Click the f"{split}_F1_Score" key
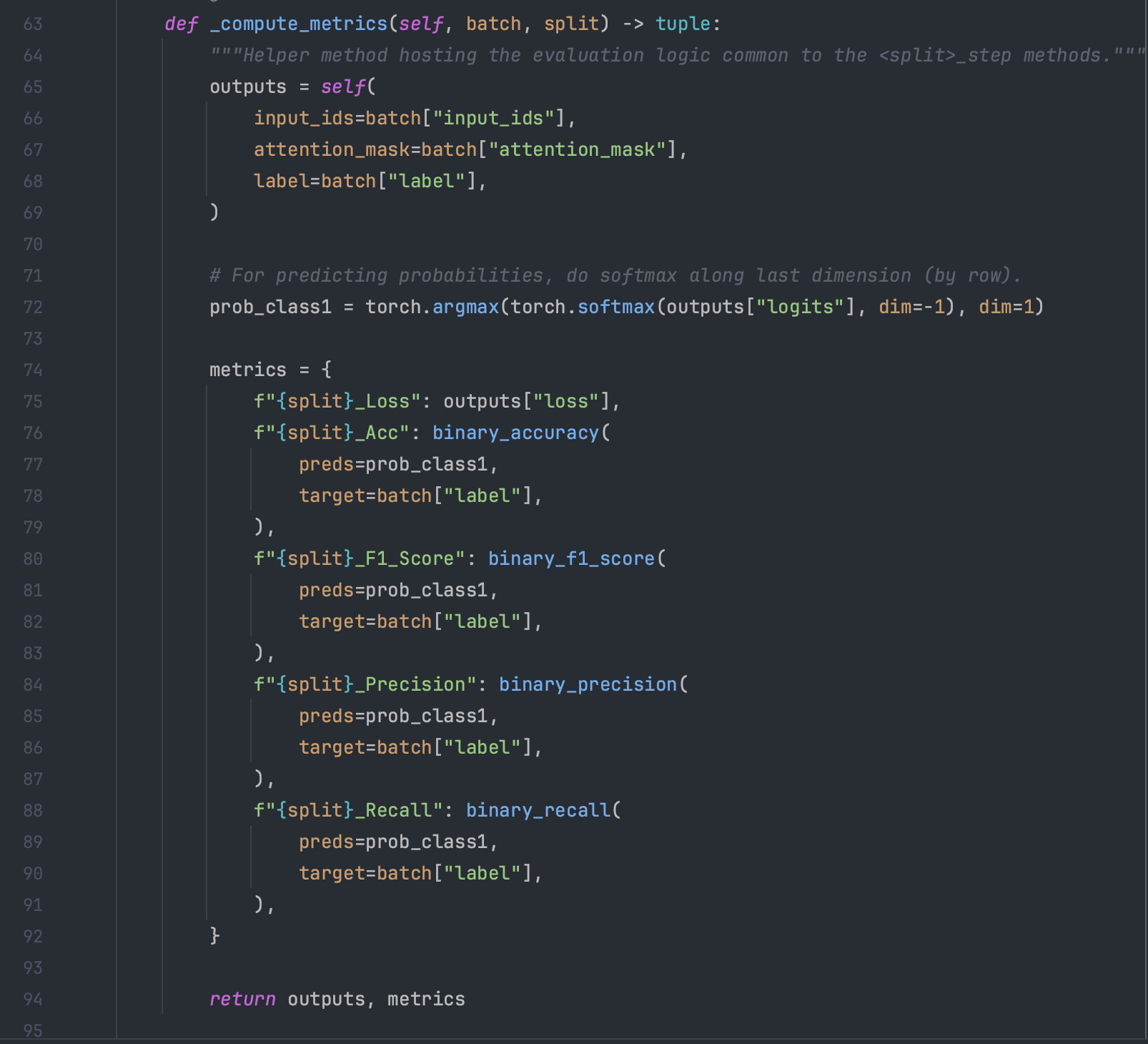Image resolution: width=1148 pixels, height=1044 pixels. (360, 559)
